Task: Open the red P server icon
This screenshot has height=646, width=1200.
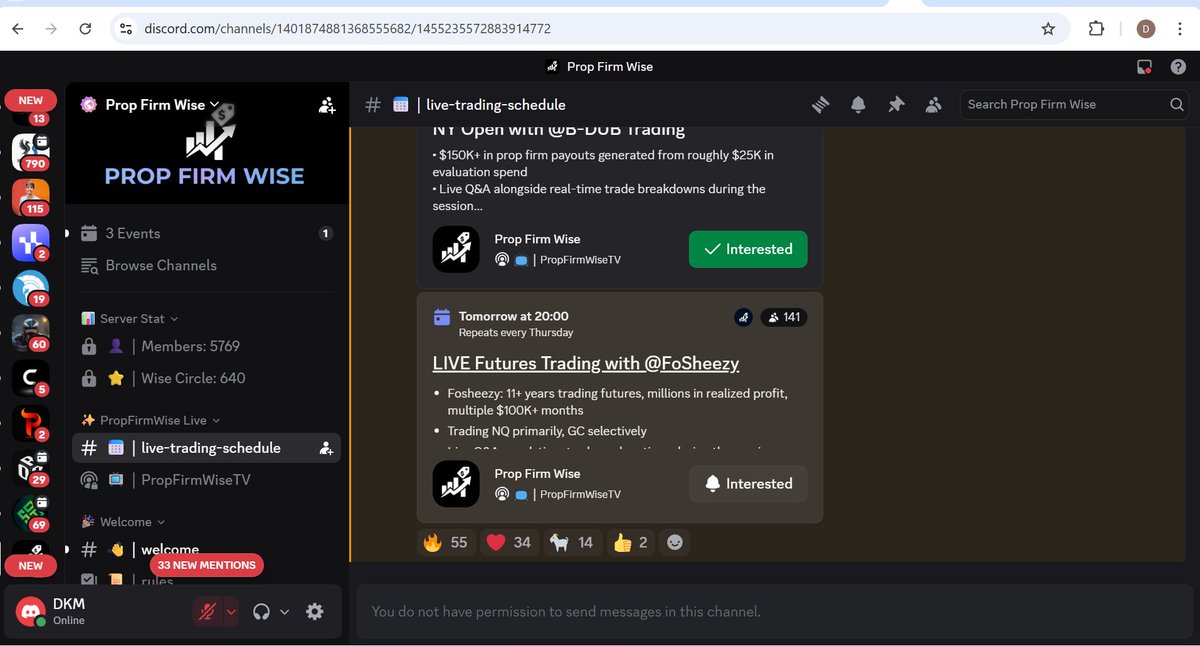Action: 30,425
